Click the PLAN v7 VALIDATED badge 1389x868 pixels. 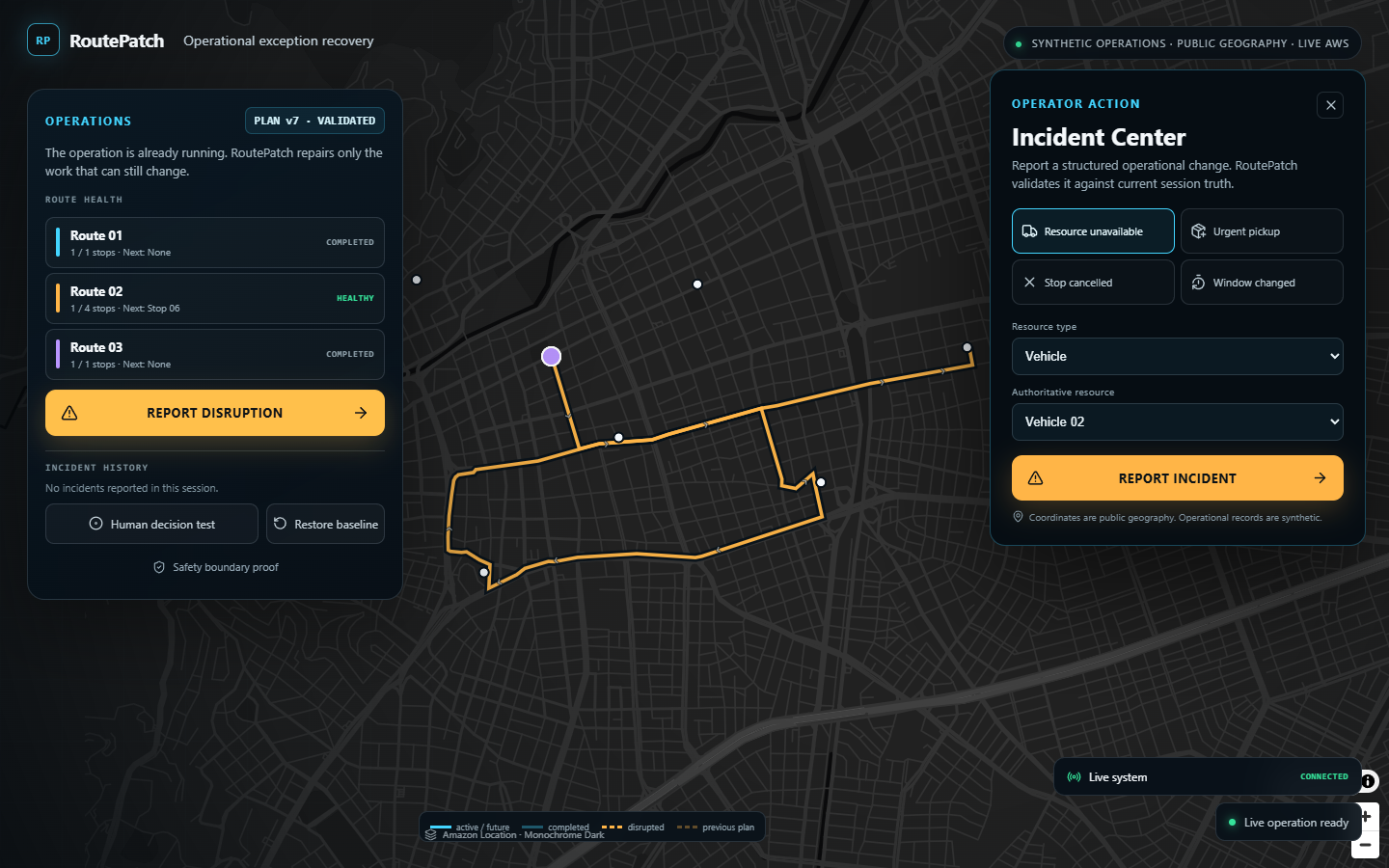tap(314, 121)
